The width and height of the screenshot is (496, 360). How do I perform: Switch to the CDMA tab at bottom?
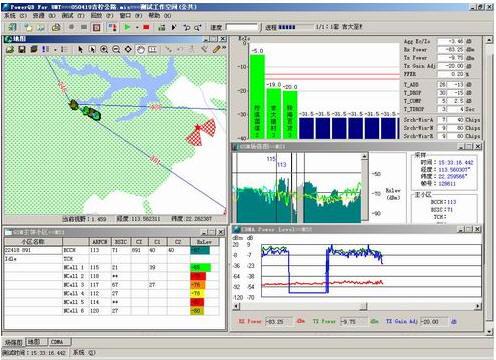[x=57, y=342]
